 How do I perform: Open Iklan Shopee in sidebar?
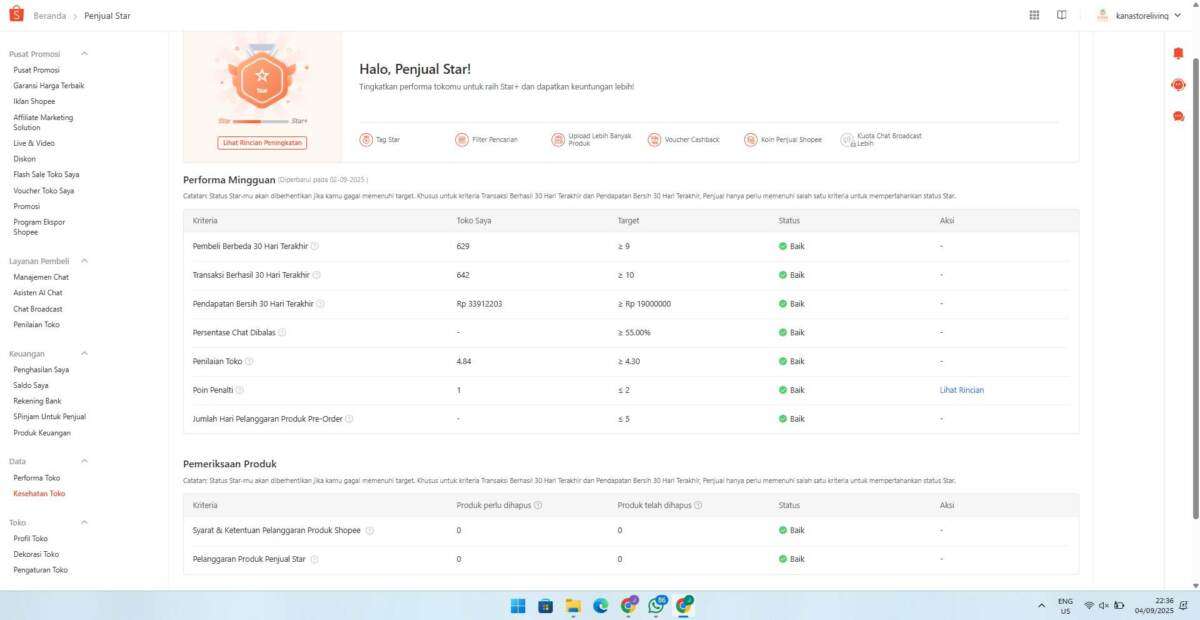[35, 101]
